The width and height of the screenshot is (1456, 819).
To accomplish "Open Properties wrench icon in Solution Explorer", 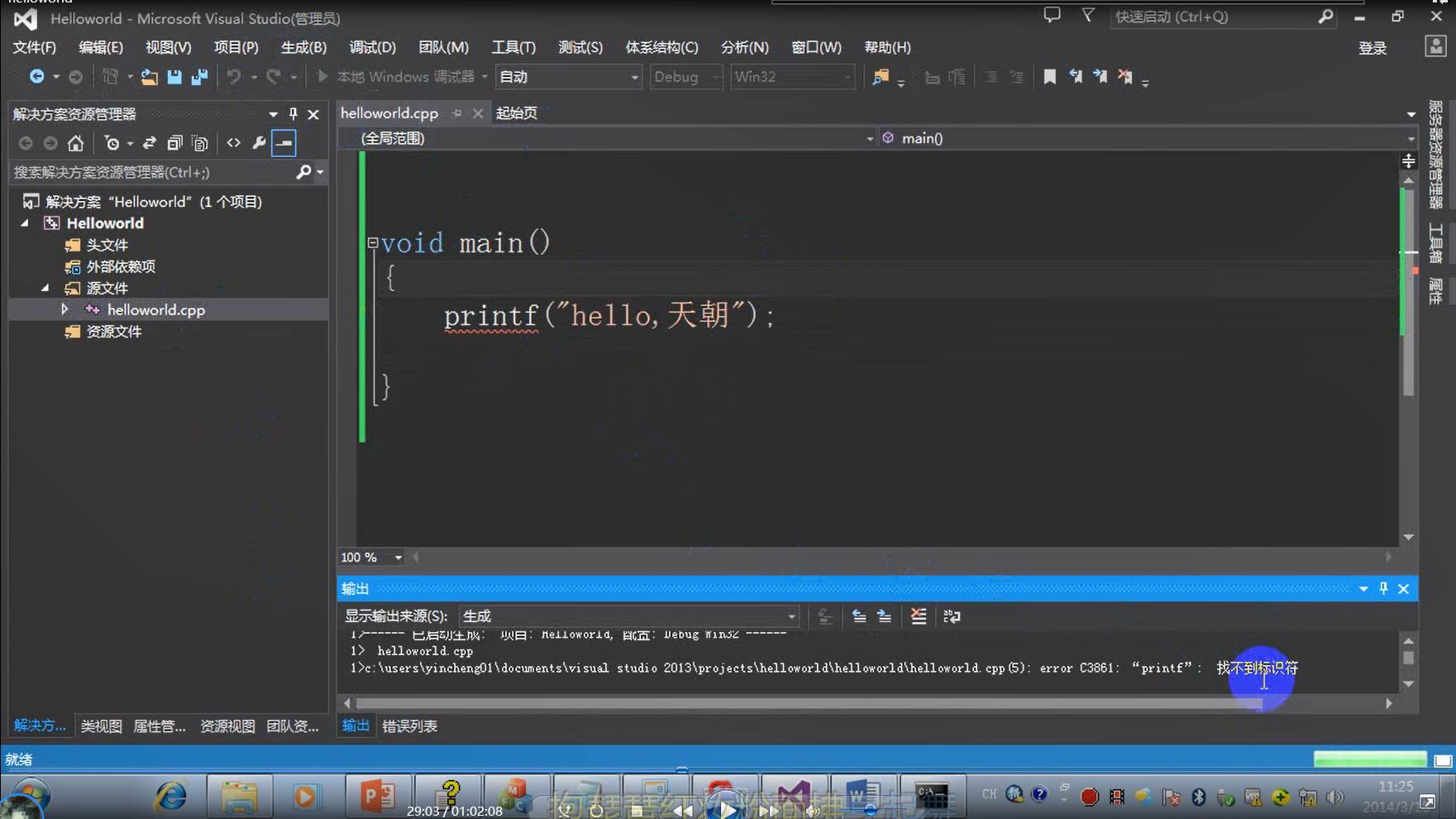I will coord(259,143).
